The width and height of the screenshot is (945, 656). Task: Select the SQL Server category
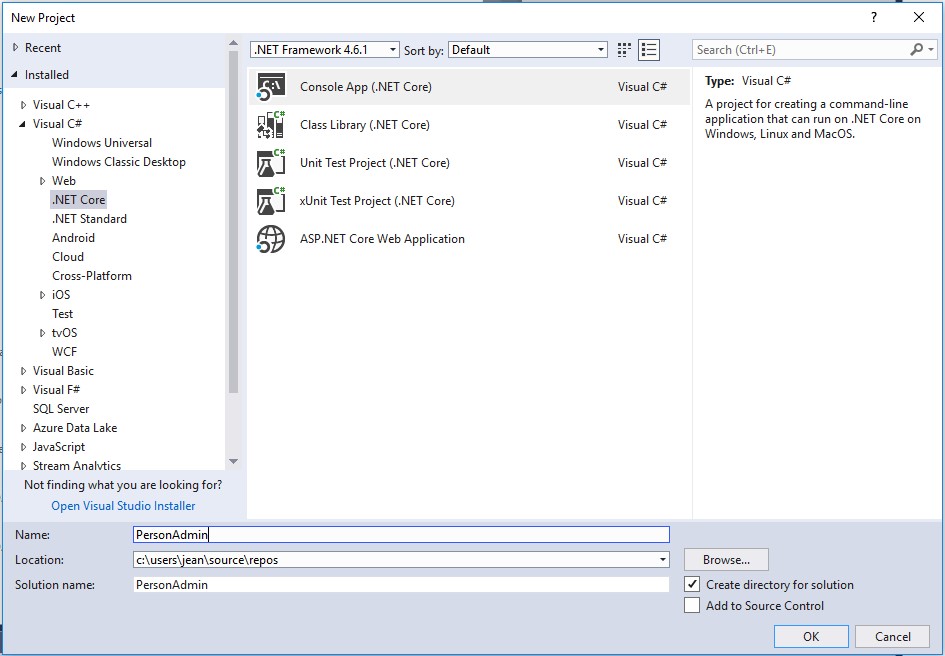pos(61,409)
